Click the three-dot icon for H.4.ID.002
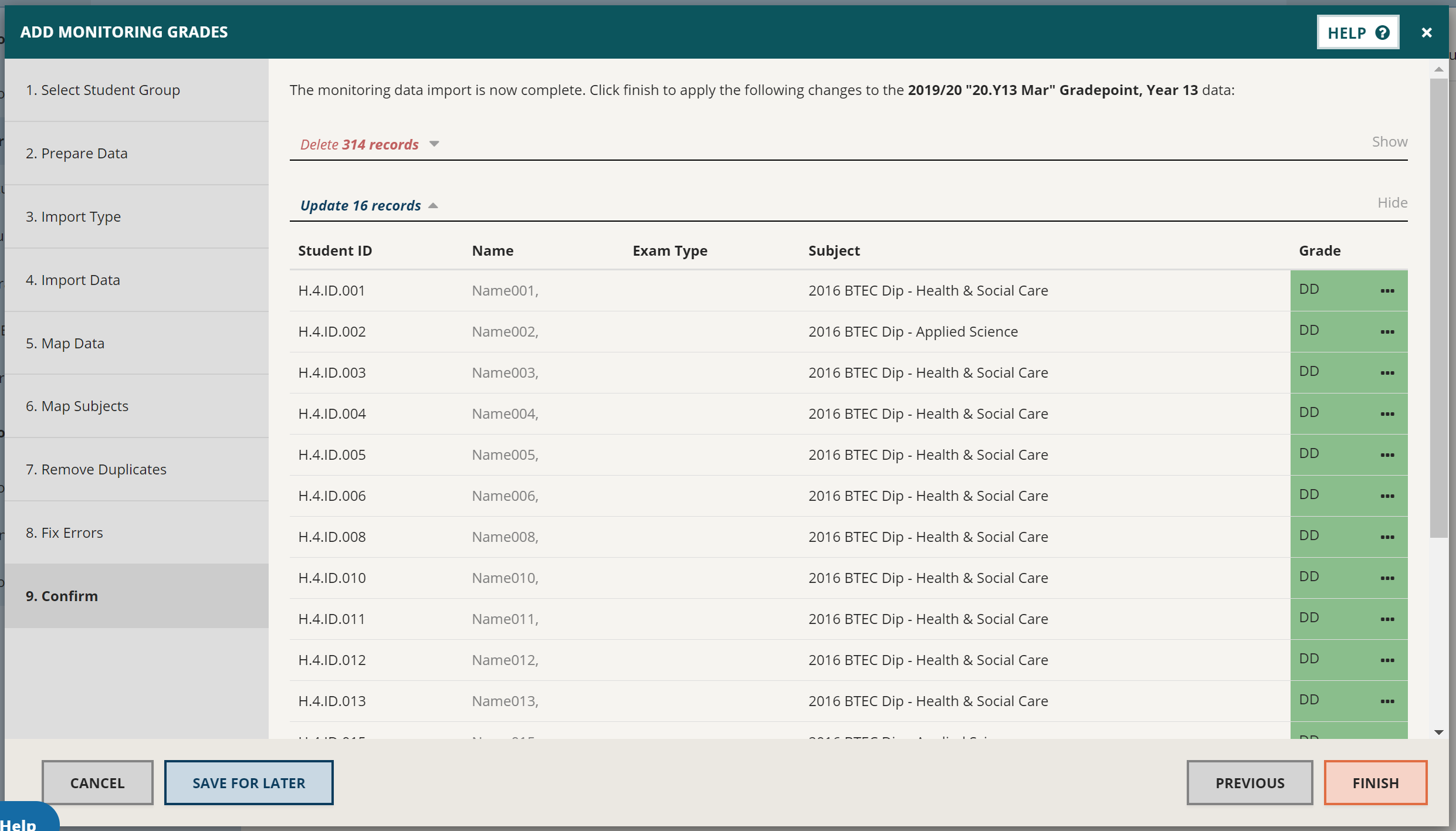1456x831 pixels. (x=1388, y=331)
